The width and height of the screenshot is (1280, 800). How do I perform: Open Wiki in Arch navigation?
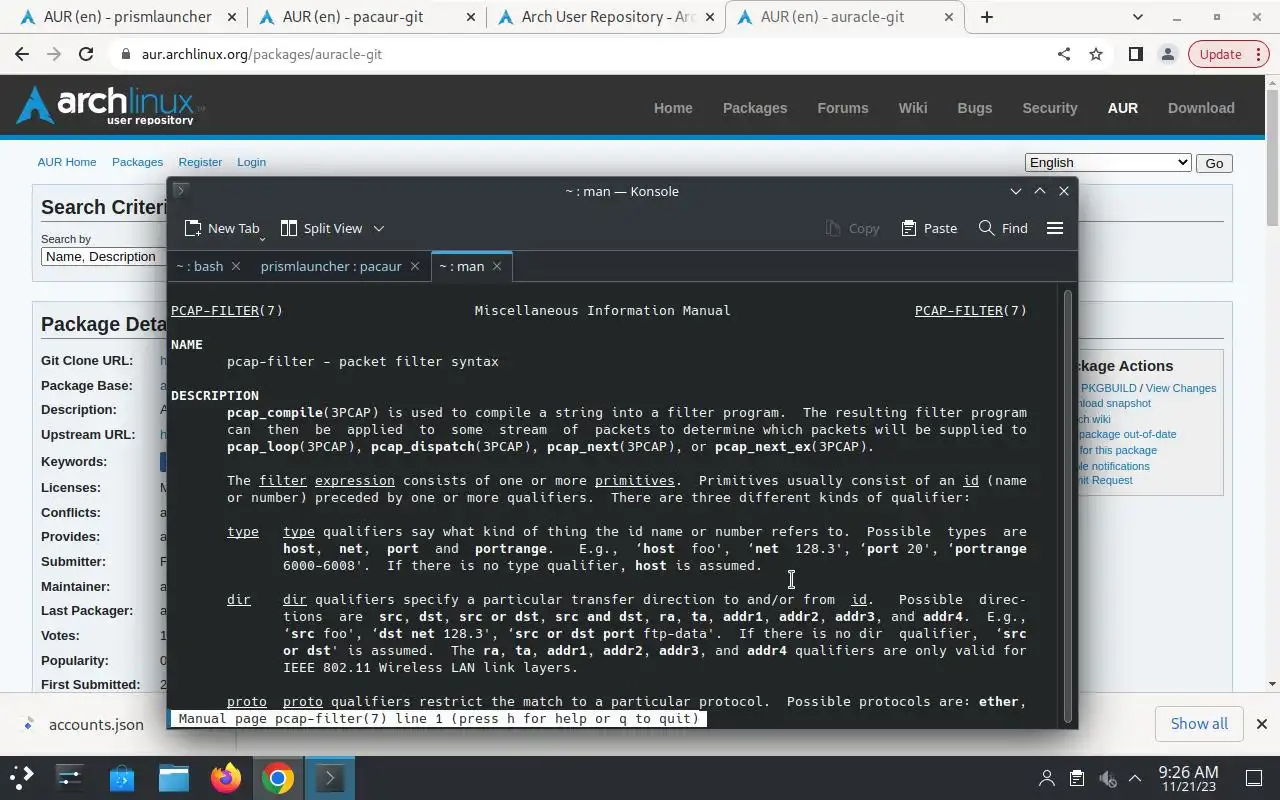pos(913,108)
